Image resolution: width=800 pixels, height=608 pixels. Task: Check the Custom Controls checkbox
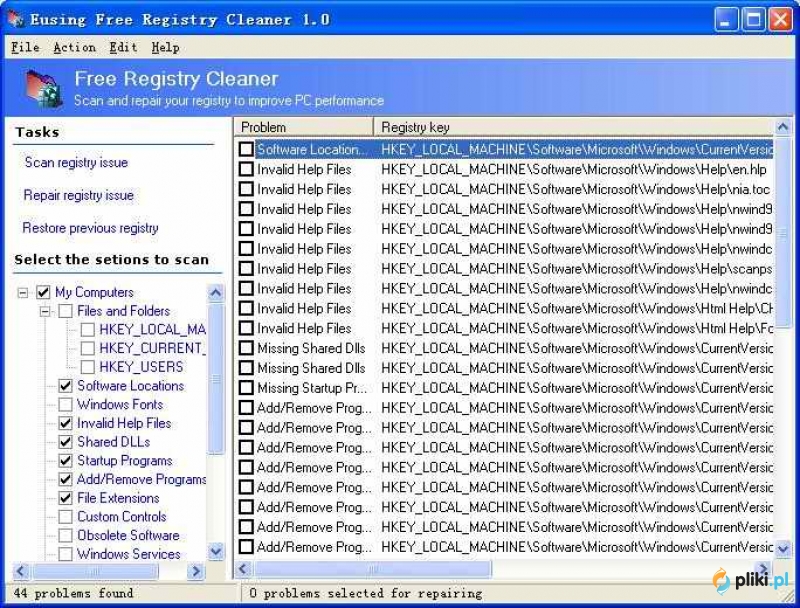tap(65, 517)
